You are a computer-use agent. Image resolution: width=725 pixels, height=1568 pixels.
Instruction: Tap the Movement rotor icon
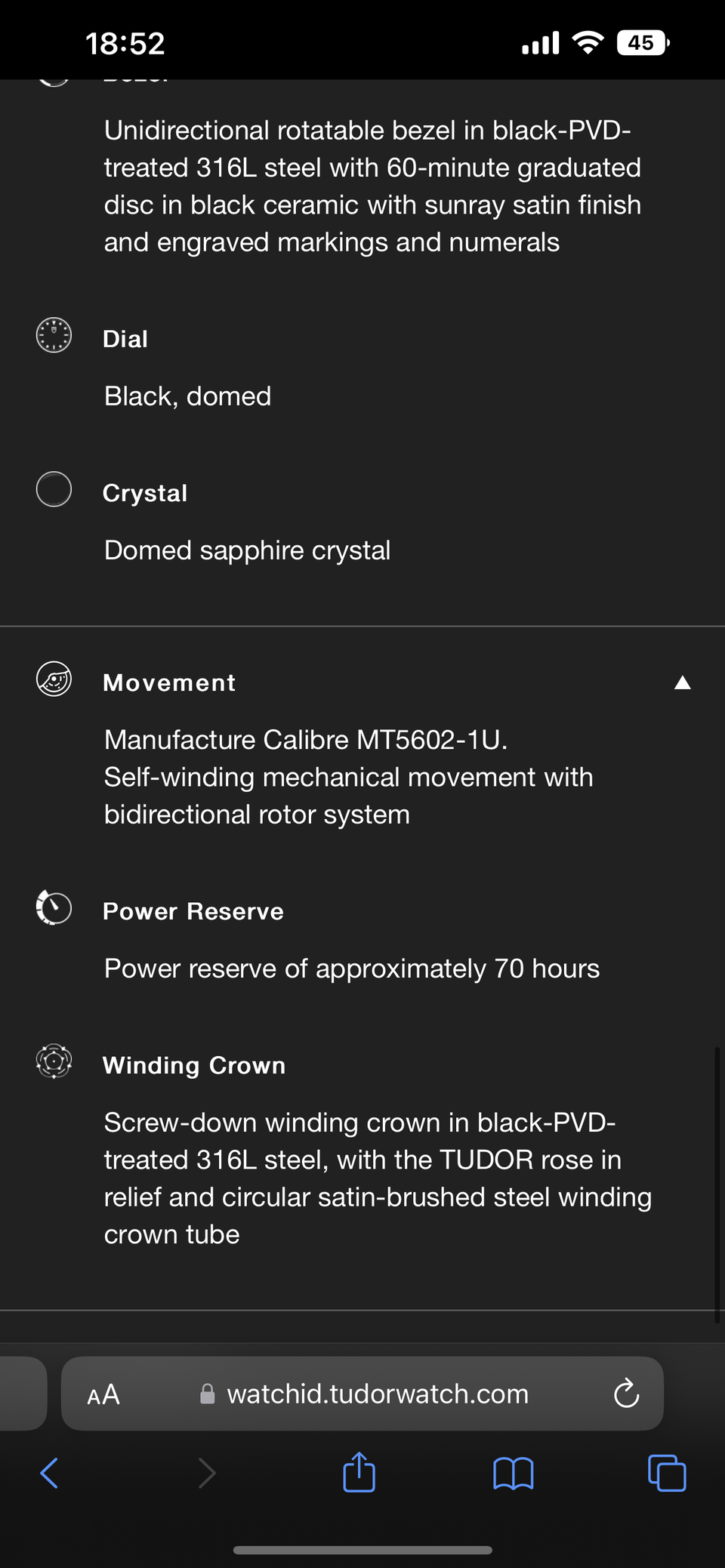tap(54, 679)
